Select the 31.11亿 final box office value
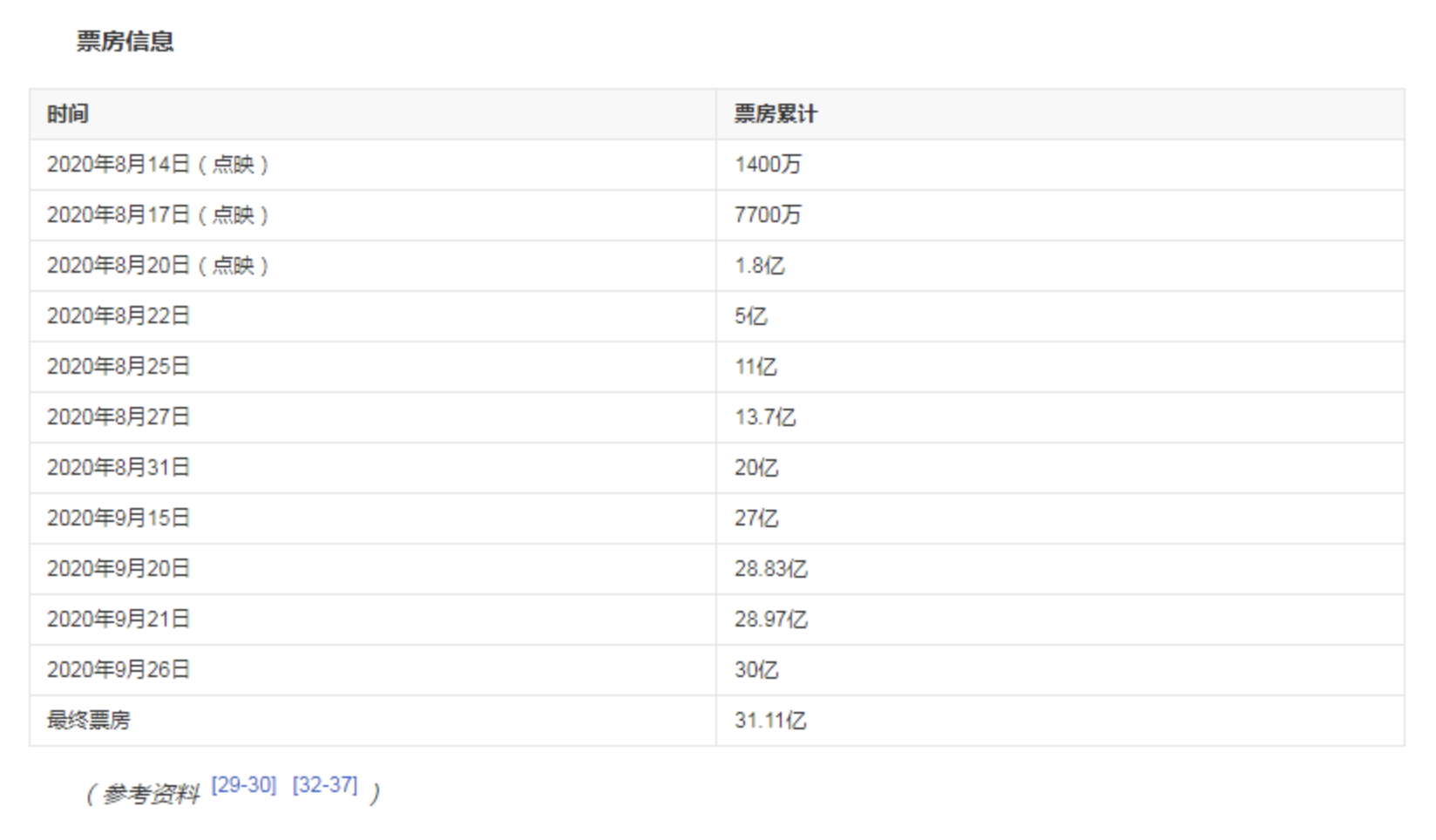The width and height of the screenshot is (1436, 840). 1060,721
